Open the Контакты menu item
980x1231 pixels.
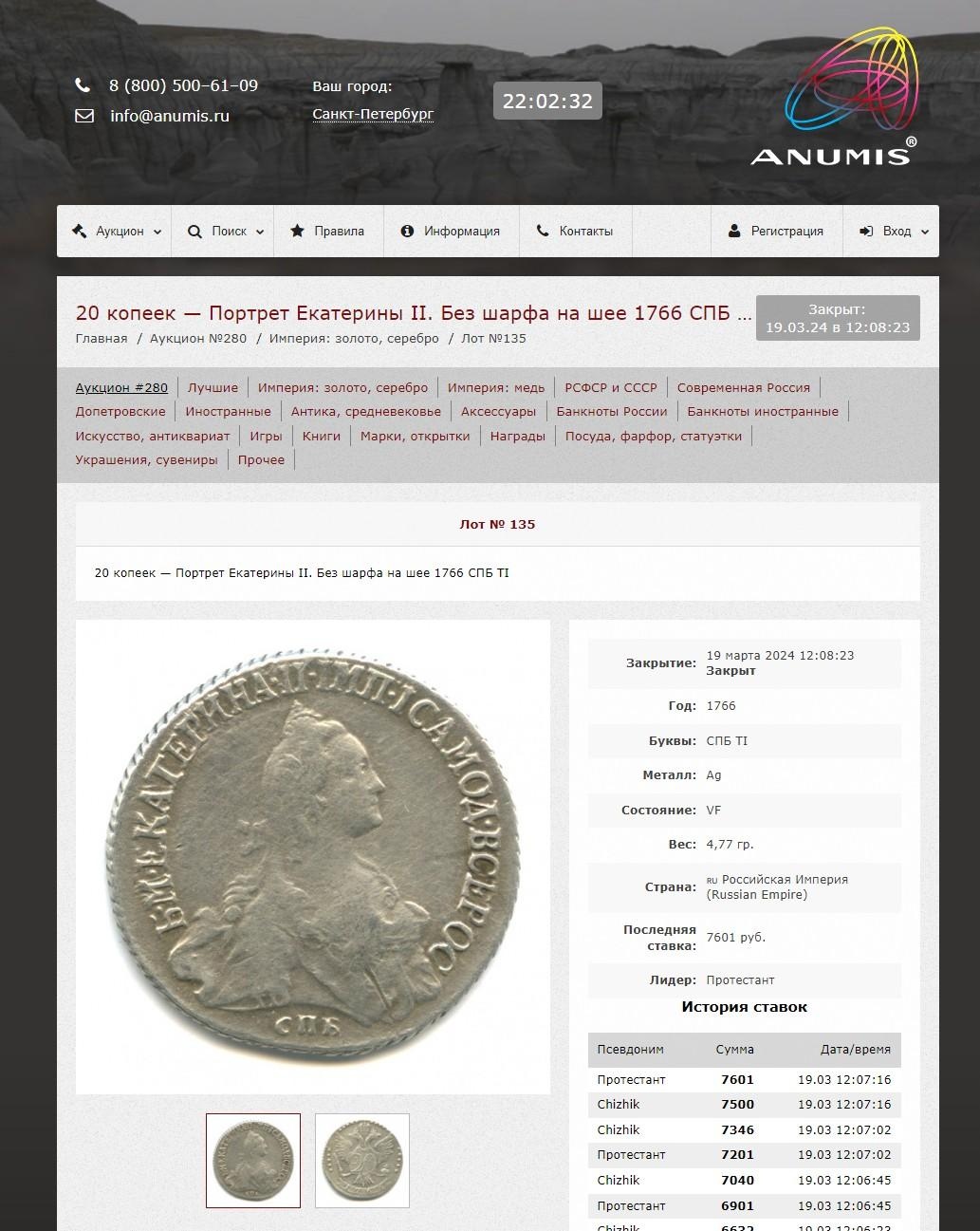coord(576,231)
